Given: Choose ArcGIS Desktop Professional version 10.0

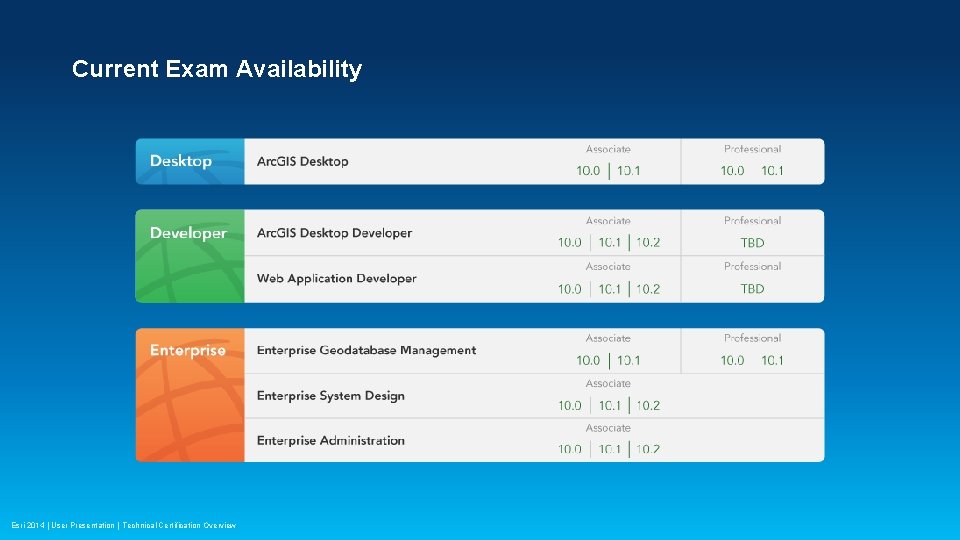Looking at the screenshot, I should 732,171.
